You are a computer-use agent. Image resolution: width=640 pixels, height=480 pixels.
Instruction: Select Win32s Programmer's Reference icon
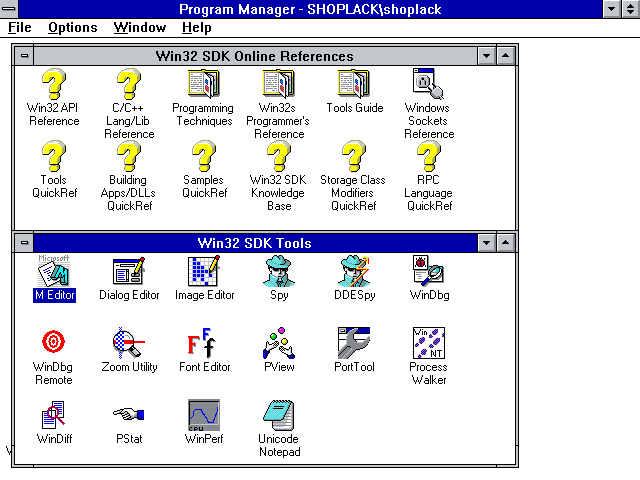point(279,84)
